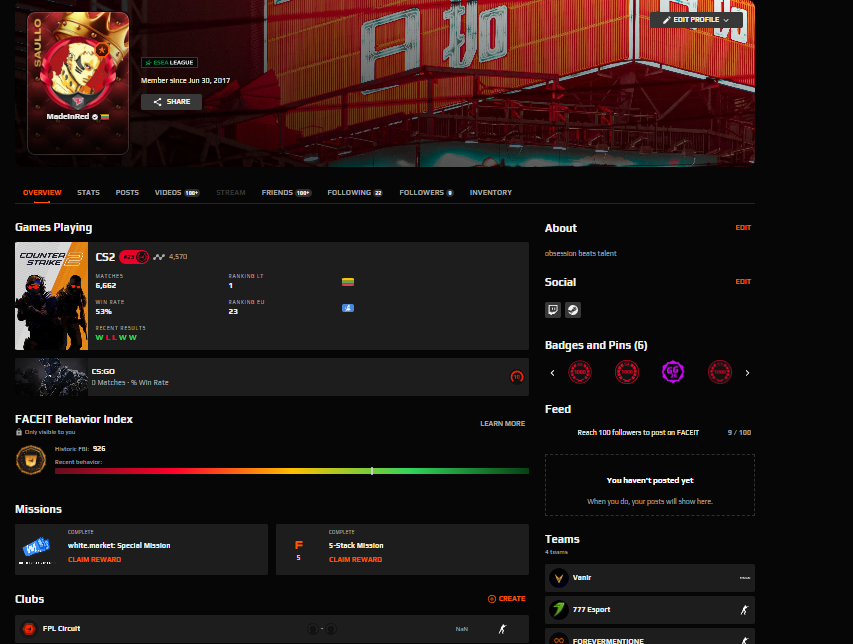Click the Vanir team name
This screenshot has width=853, height=644.
click(582, 578)
